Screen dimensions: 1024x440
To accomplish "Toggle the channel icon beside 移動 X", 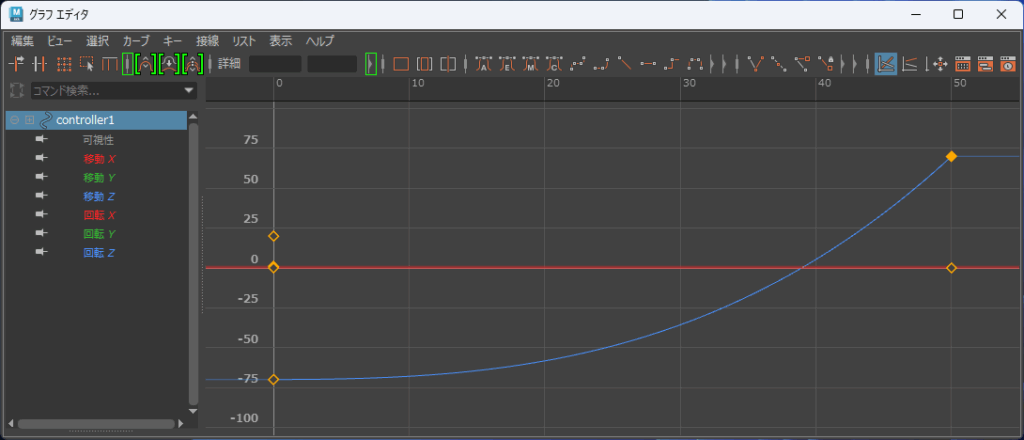I will pyautogui.click(x=42, y=158).
